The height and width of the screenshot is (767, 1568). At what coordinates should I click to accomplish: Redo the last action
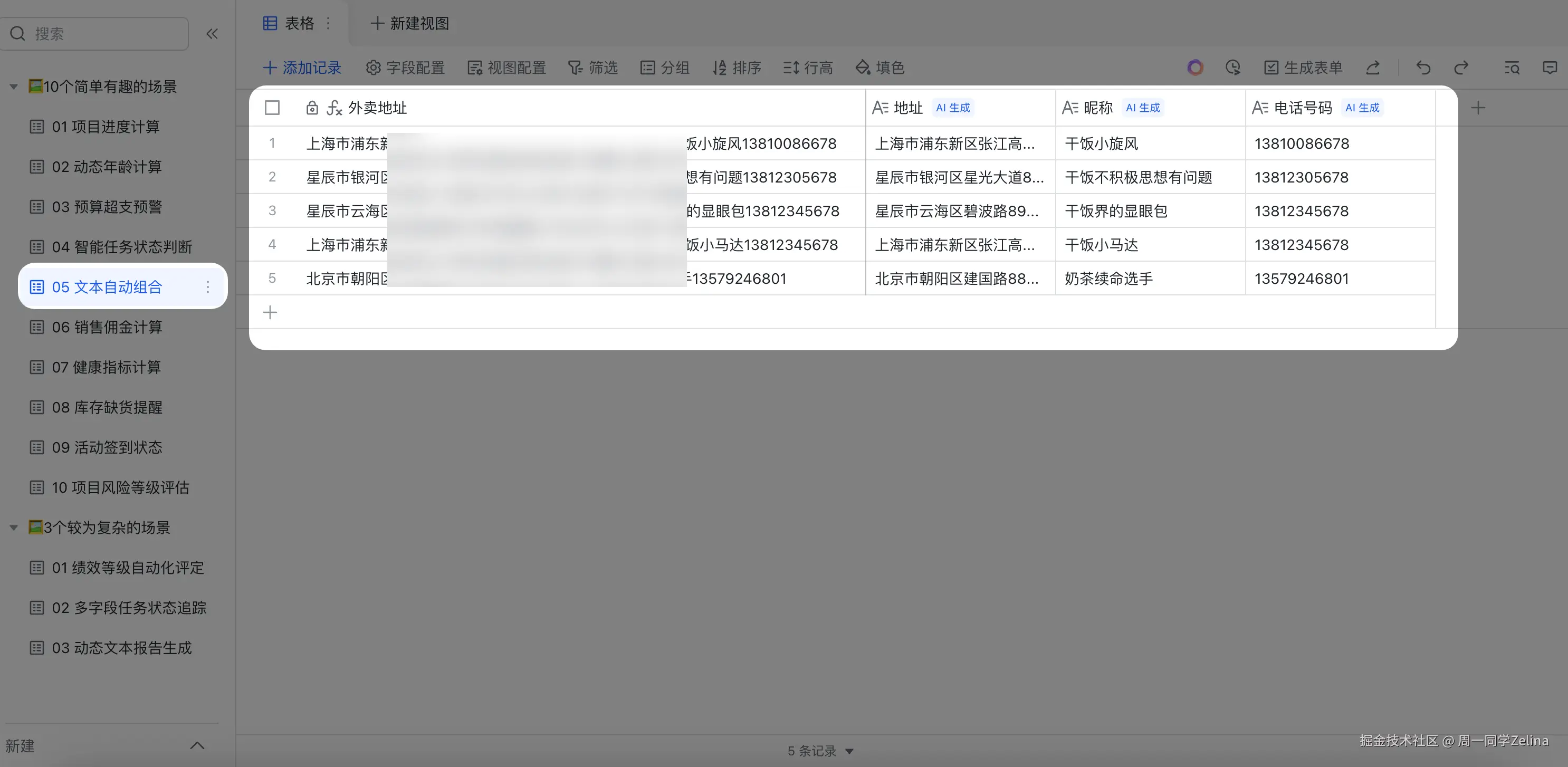pos(1461,68)
